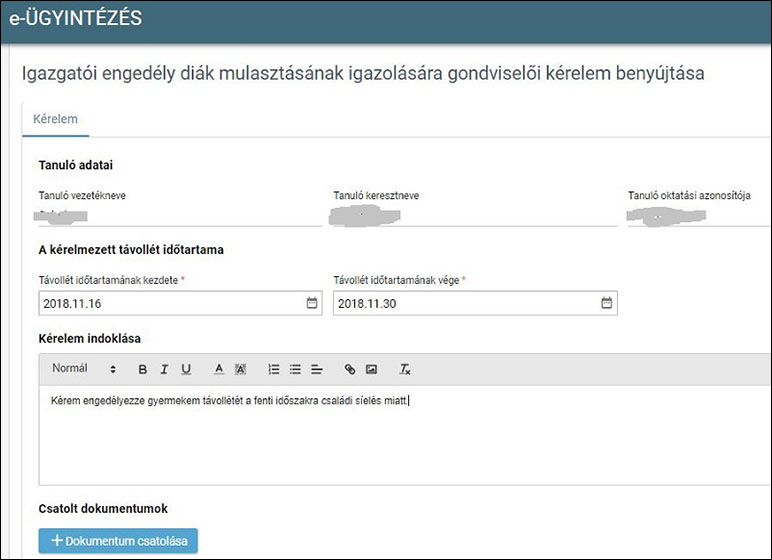
Task: Click the Tanuló vezetékneve field
Action: [x=180, y=216]
